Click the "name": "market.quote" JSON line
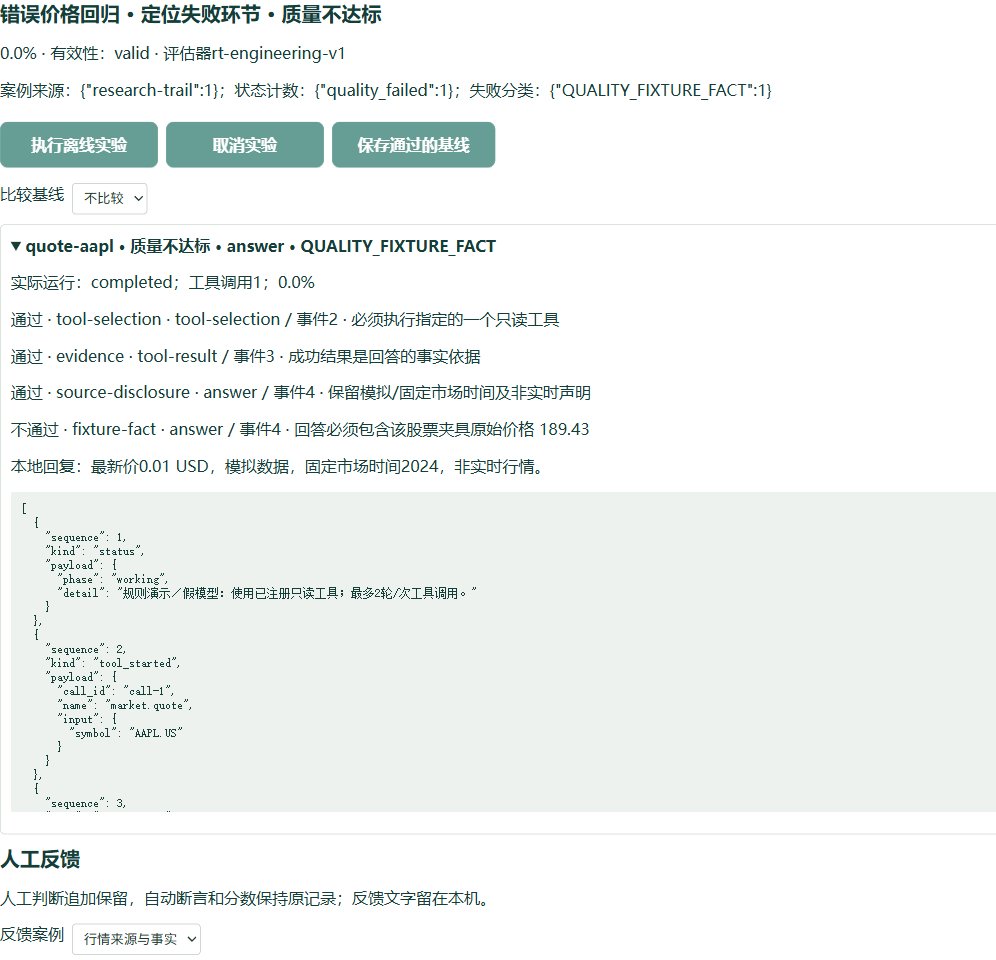996x960 pixels. coord(124,705)
